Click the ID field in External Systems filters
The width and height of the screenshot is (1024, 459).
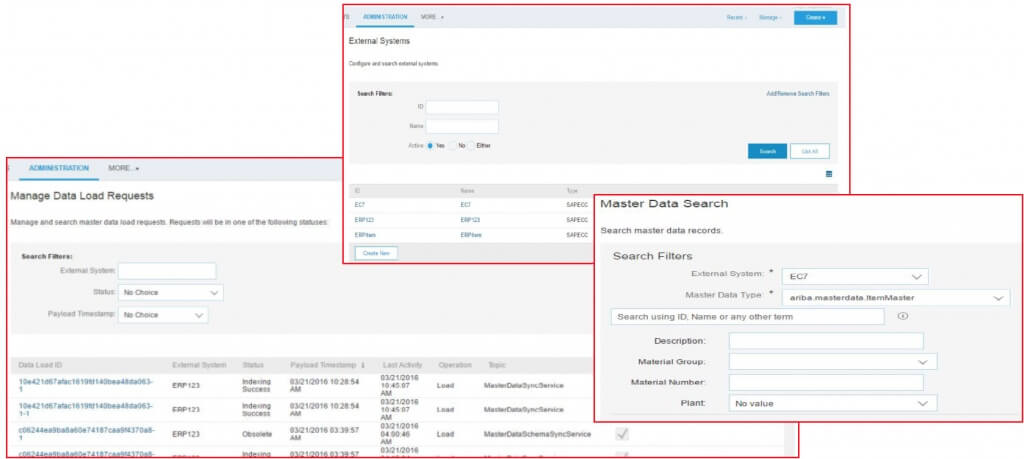462,107
